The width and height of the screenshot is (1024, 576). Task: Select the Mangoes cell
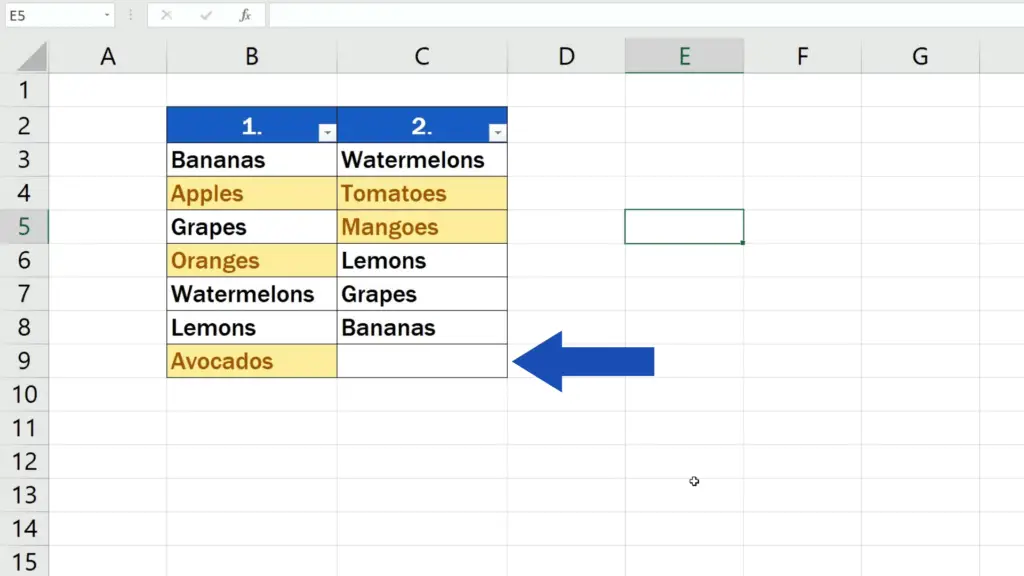coord(422,227)
